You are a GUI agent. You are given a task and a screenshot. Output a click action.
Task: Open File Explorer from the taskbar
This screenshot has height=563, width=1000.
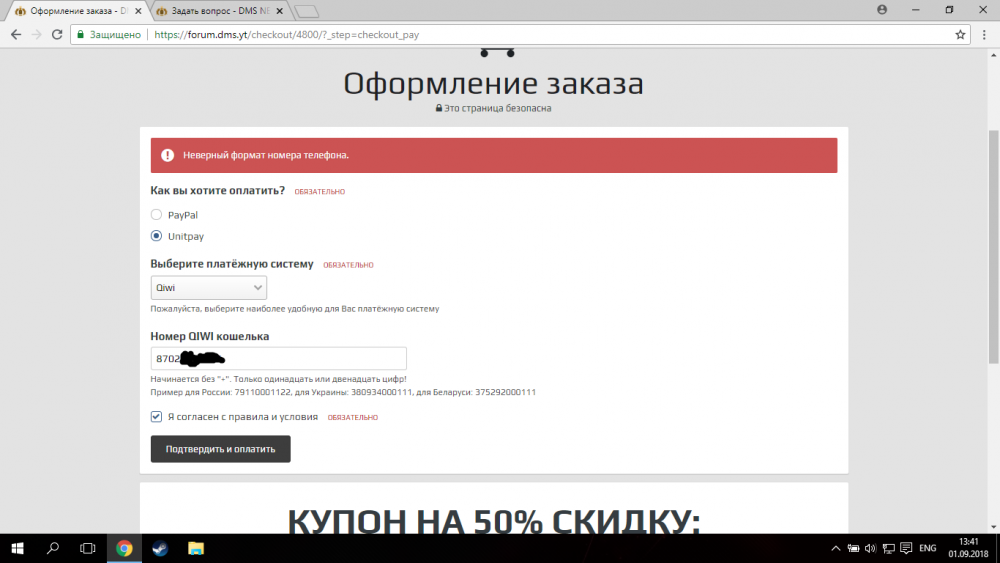pos(196,548)
